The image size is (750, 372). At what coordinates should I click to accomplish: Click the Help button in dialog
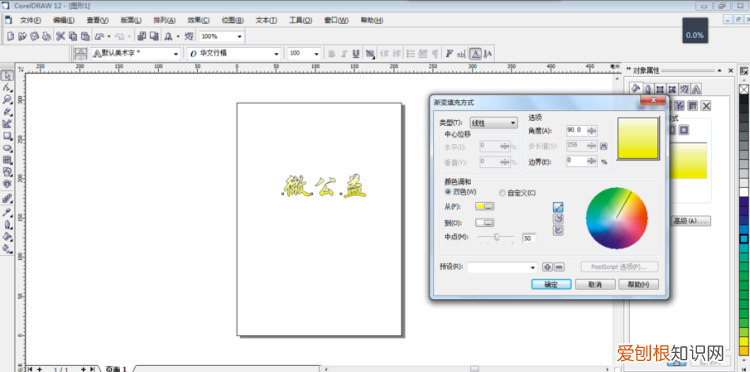[639, 284]
